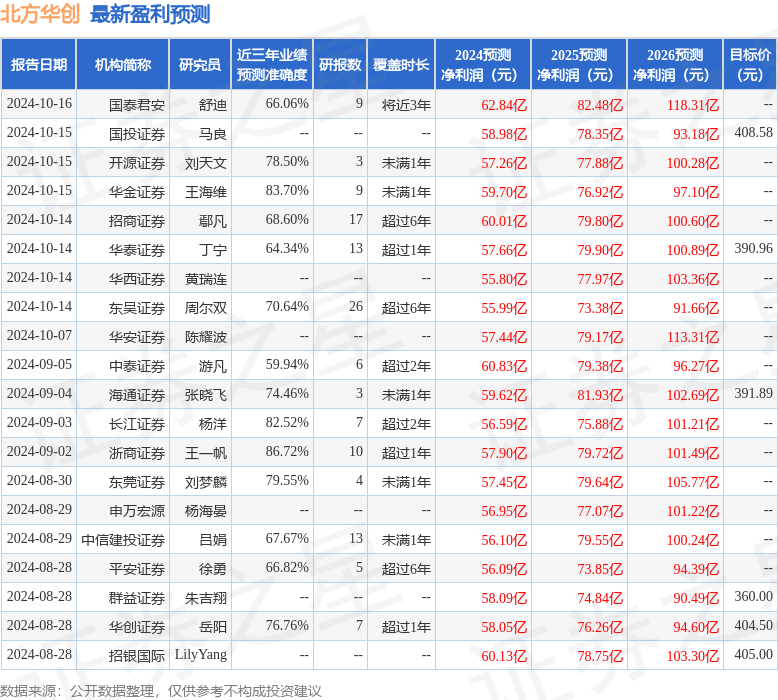
Task: Click target price 405.00
Action: coord(754,654)
